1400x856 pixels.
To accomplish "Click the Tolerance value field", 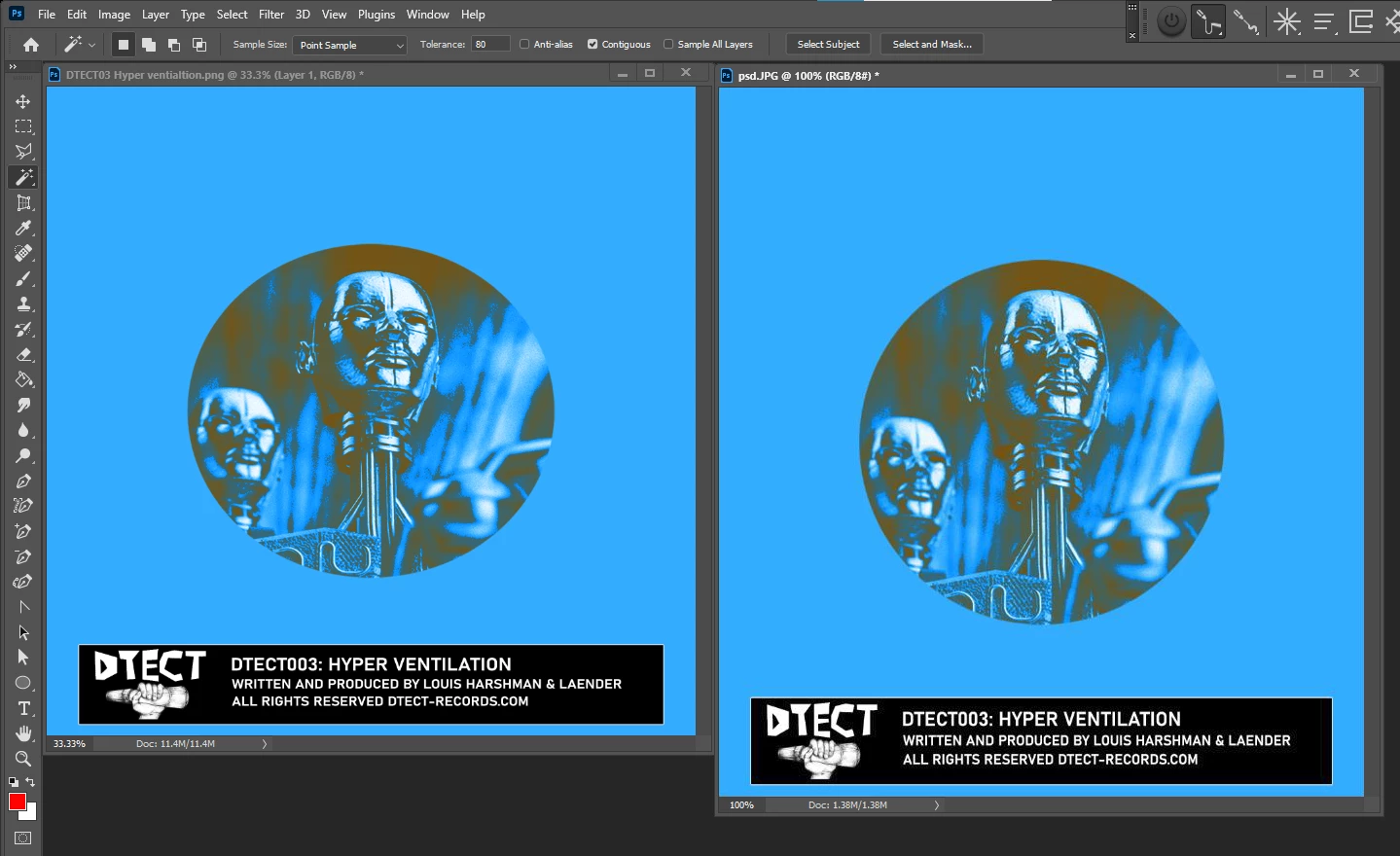I will [x=490, y=45].
